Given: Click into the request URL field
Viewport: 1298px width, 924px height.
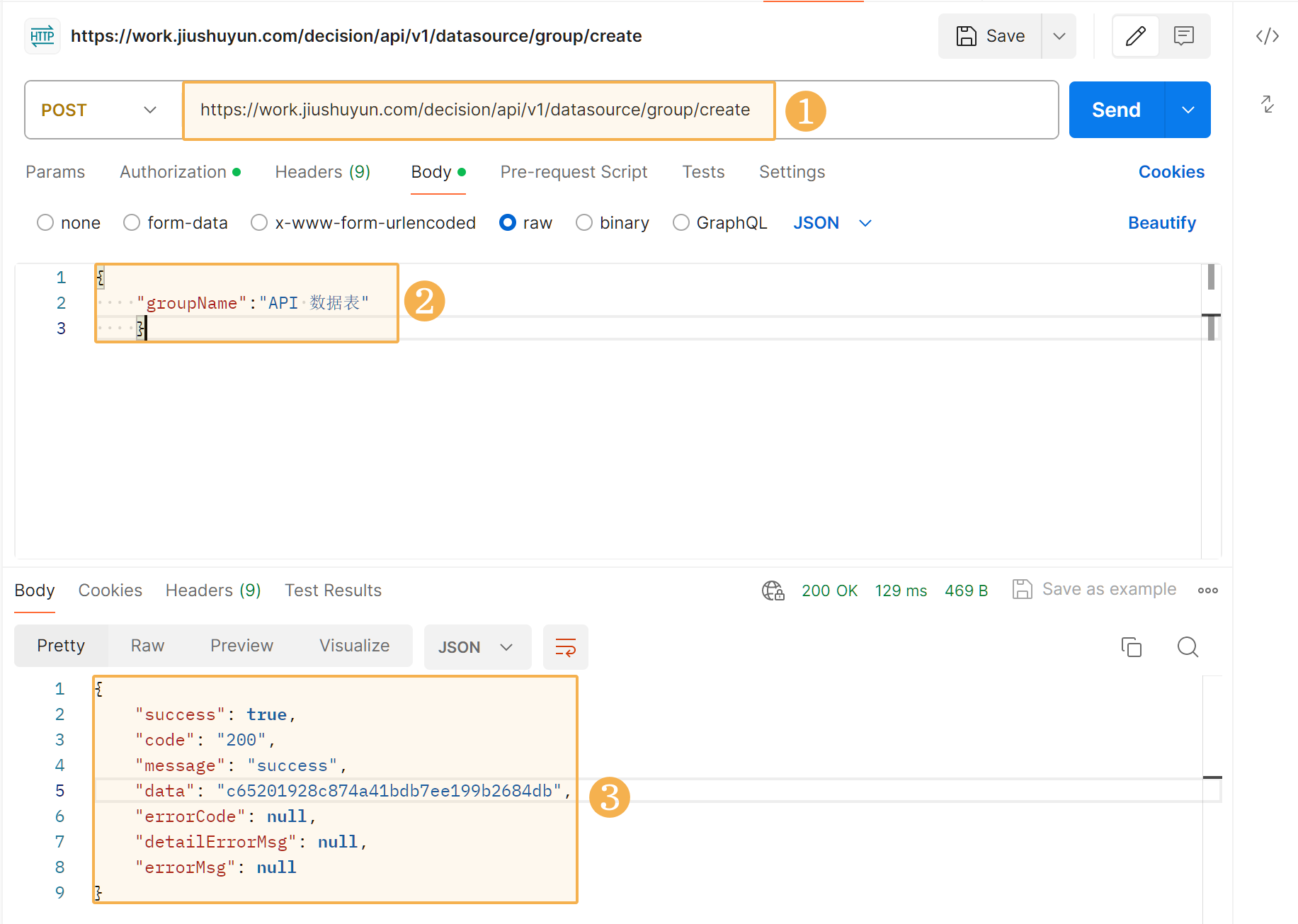Looking at the screenshot, I should (x=474, y=110).
